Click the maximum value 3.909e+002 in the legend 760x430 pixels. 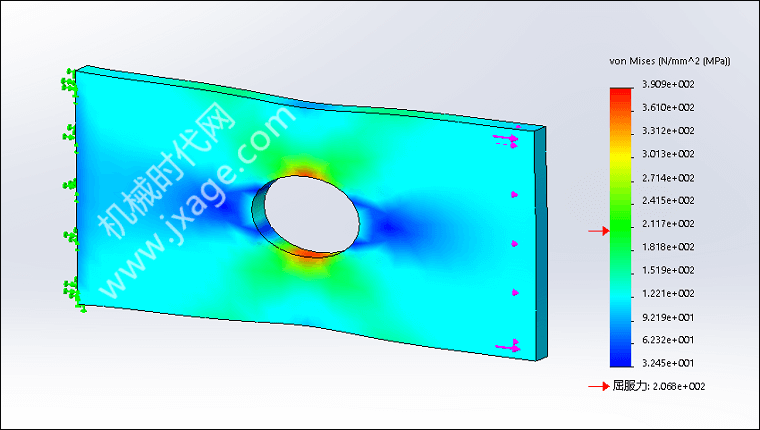(668, 84)
